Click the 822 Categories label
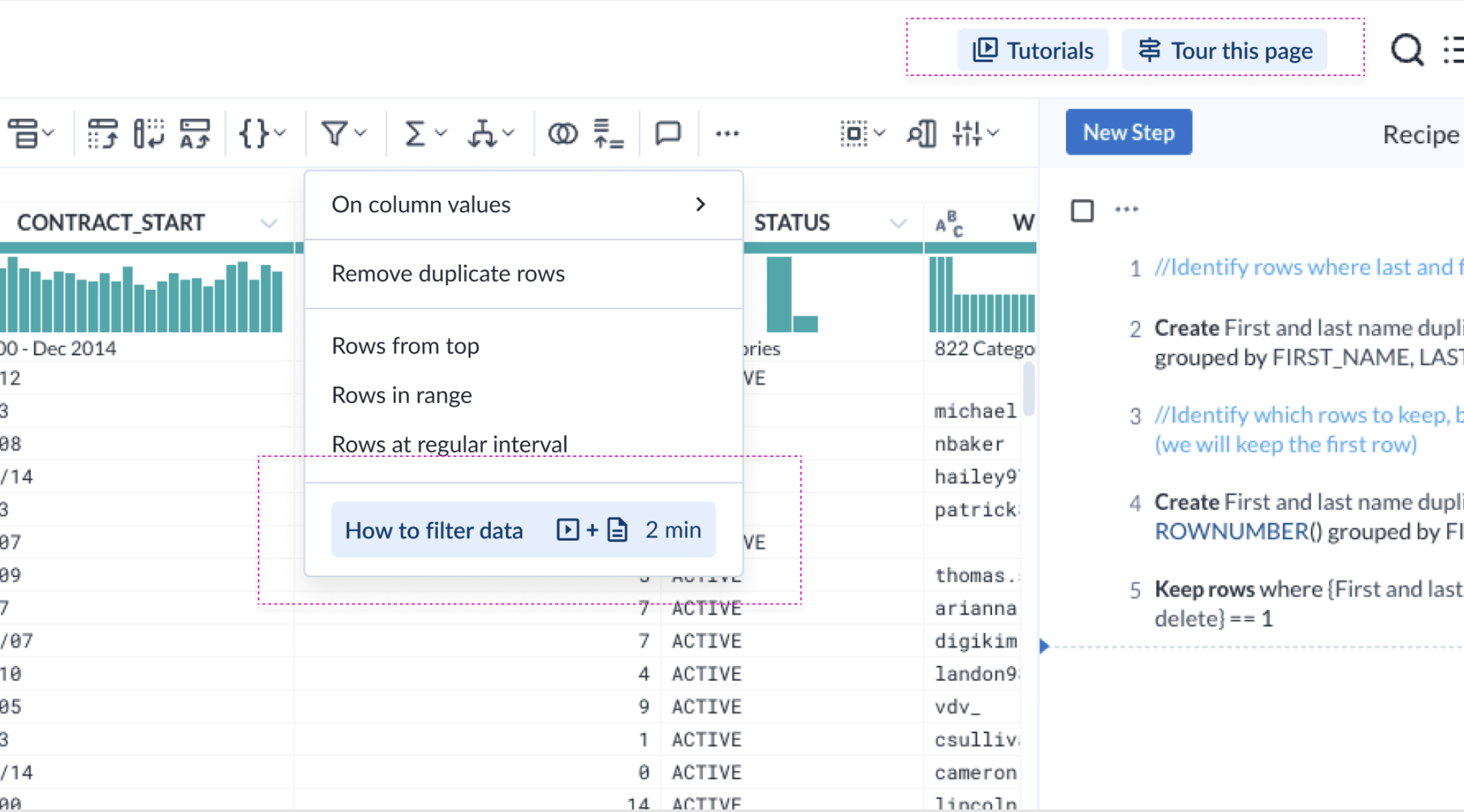Viewport: 1464px width, 812px height. [x=985, y=348]
